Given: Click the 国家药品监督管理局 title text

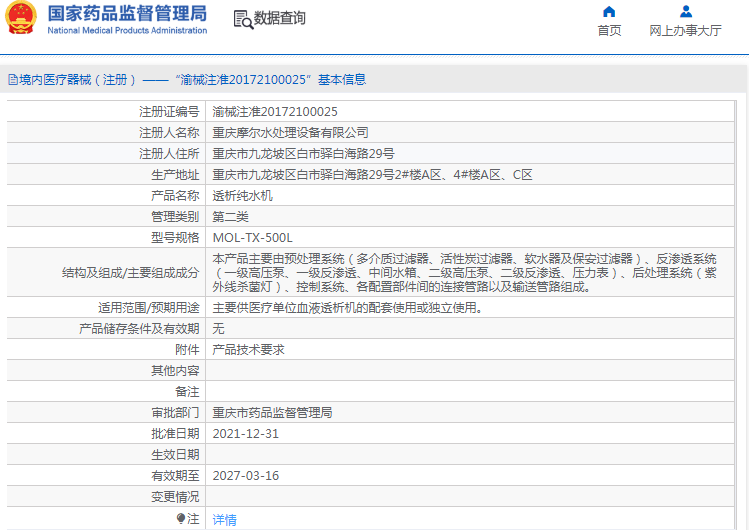Looking at the screenshot, I should click(127, 14).
